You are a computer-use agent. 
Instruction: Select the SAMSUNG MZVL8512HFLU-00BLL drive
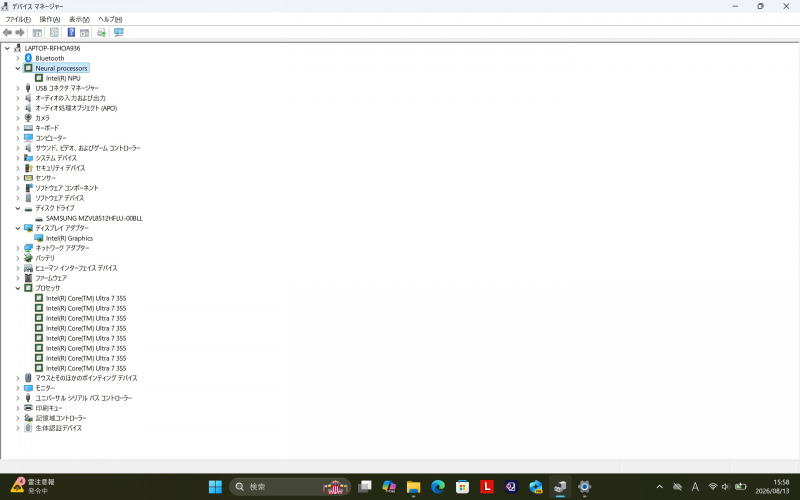pos(94,218)
